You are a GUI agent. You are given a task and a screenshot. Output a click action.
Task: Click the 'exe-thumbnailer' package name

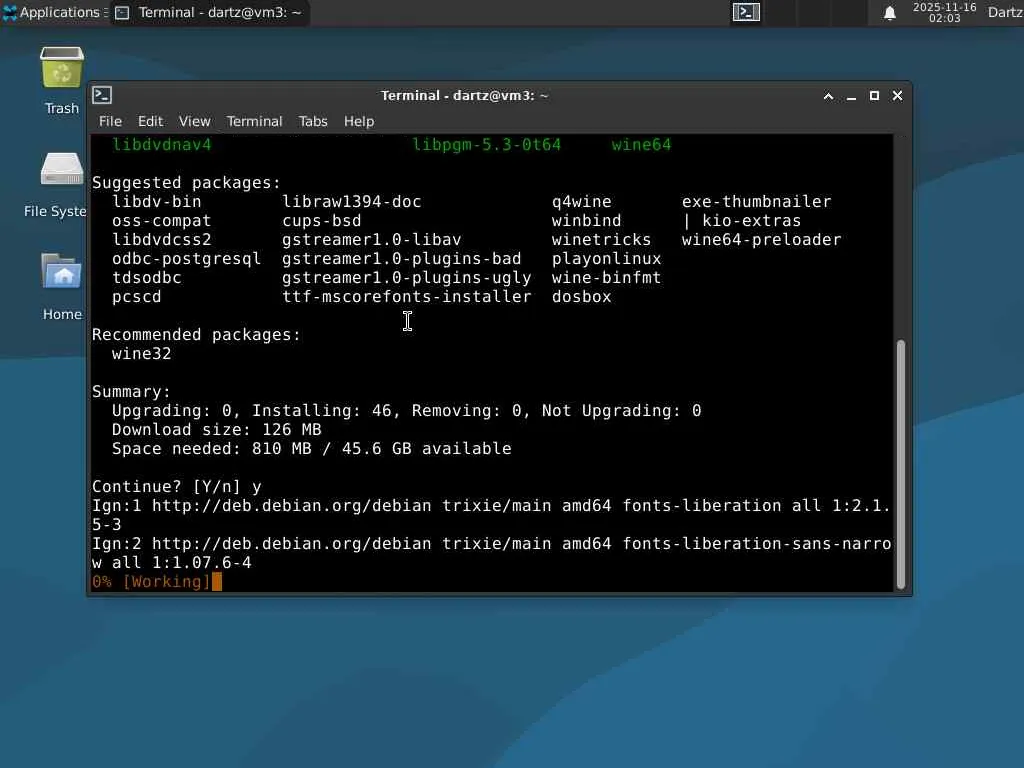pyautogui.click(x=756, y=202)
